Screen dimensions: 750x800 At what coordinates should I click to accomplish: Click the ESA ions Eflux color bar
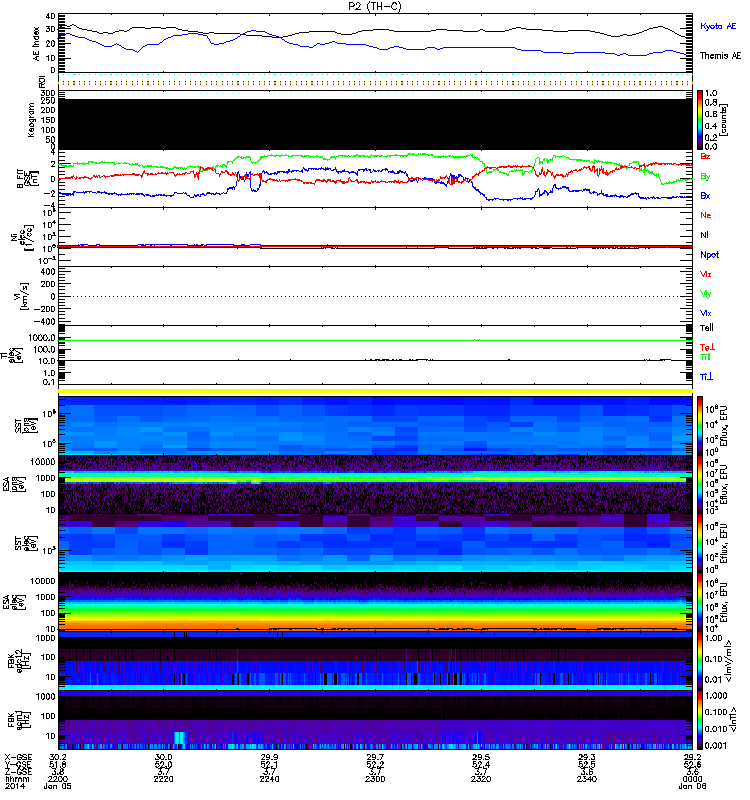tap(700, 485)
